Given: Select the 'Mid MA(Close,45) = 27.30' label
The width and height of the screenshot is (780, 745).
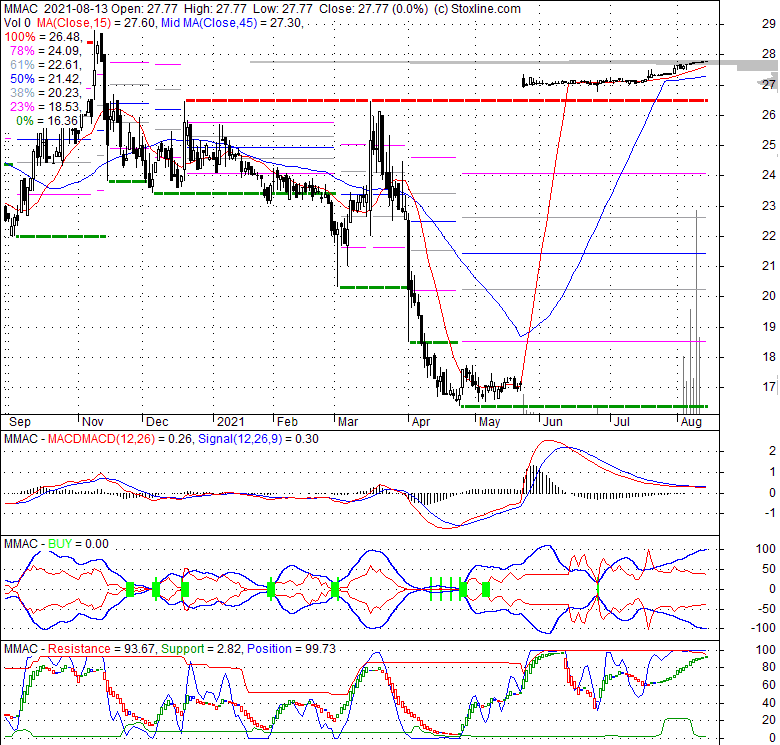Looking at the screenshot, I should pyautogui.click(x=231, y=23).
